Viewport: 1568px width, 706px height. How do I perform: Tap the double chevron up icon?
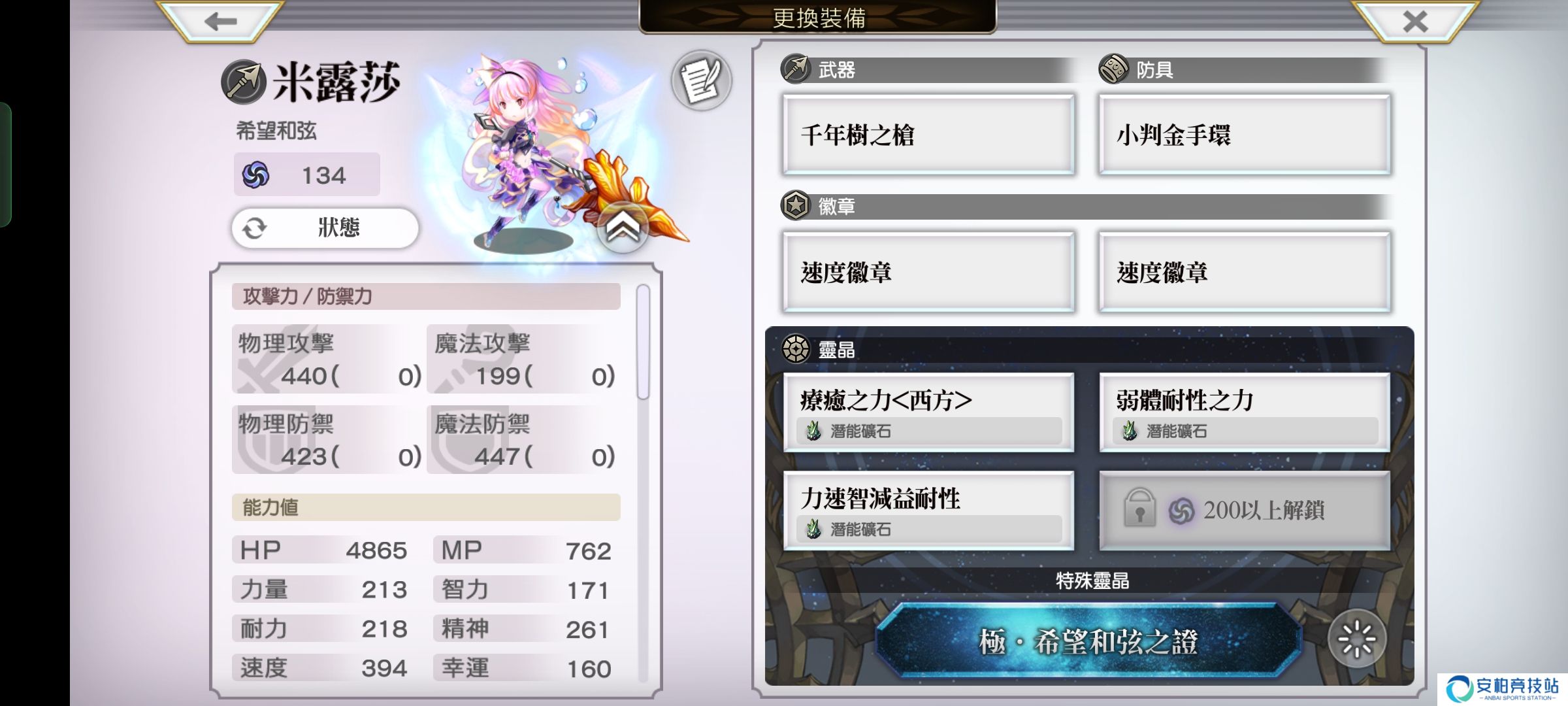pyautogui.click(x=623, y=227)
